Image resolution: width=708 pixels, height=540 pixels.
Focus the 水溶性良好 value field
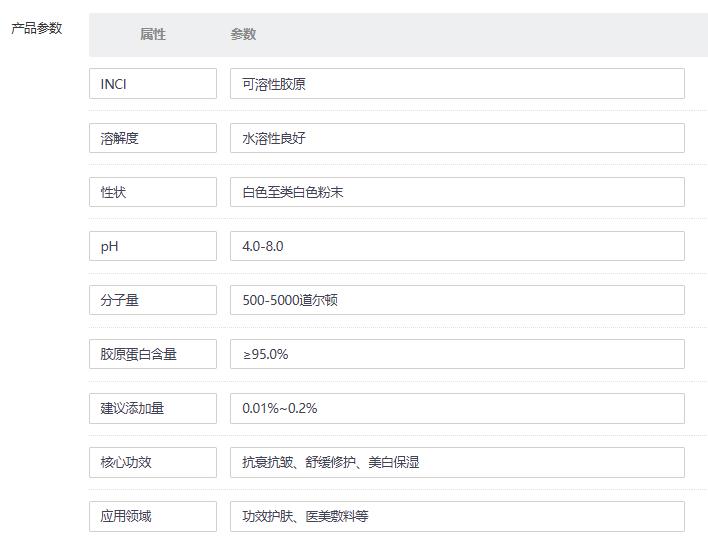pyautogui.click(x=457, y=138)
